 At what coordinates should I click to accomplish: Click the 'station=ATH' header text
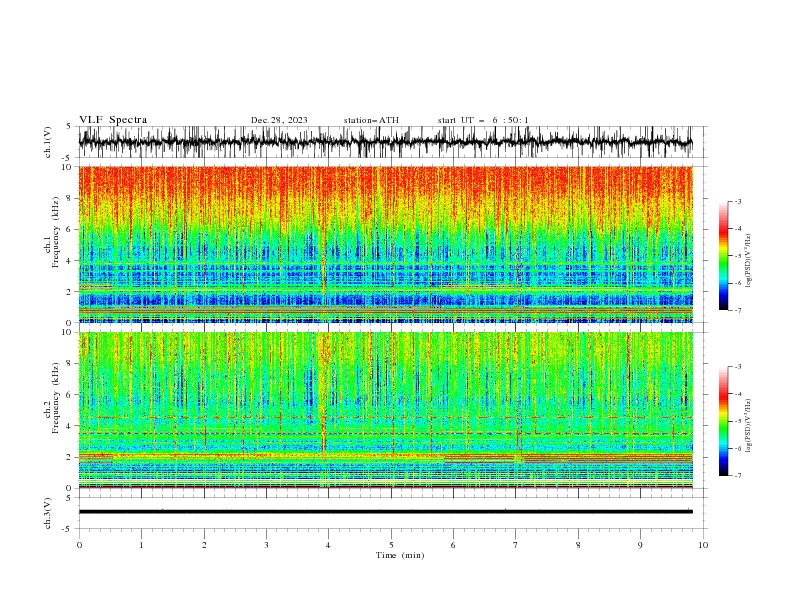click(x=371, y=120)
